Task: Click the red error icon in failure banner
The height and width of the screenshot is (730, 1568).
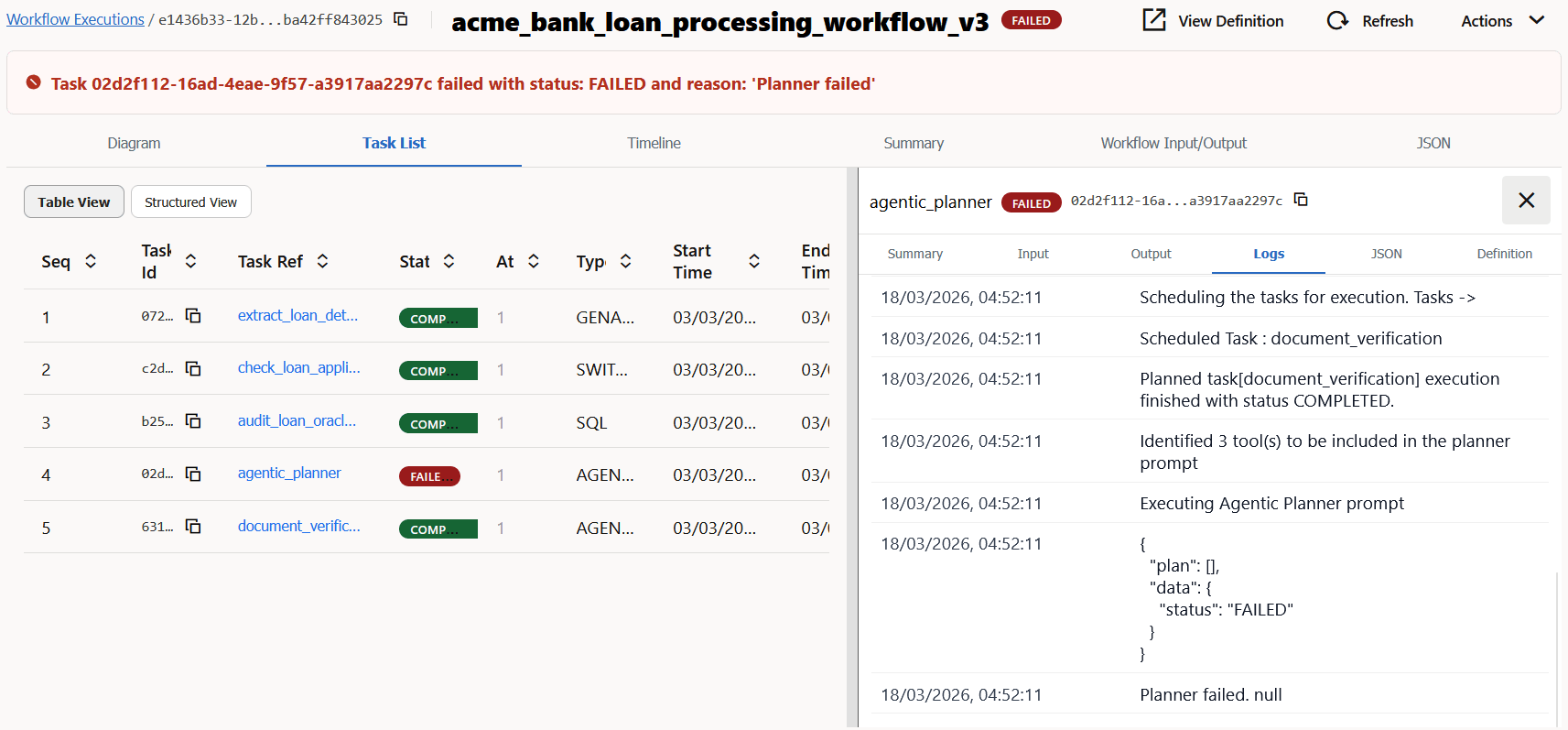Action: pos(34,82)
